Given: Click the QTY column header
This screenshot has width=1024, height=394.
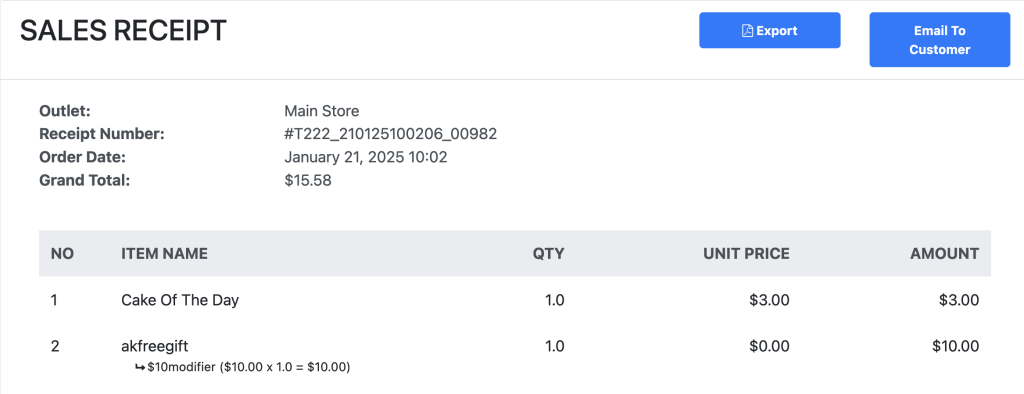Looking at the screenshot, I should [549, 254].
